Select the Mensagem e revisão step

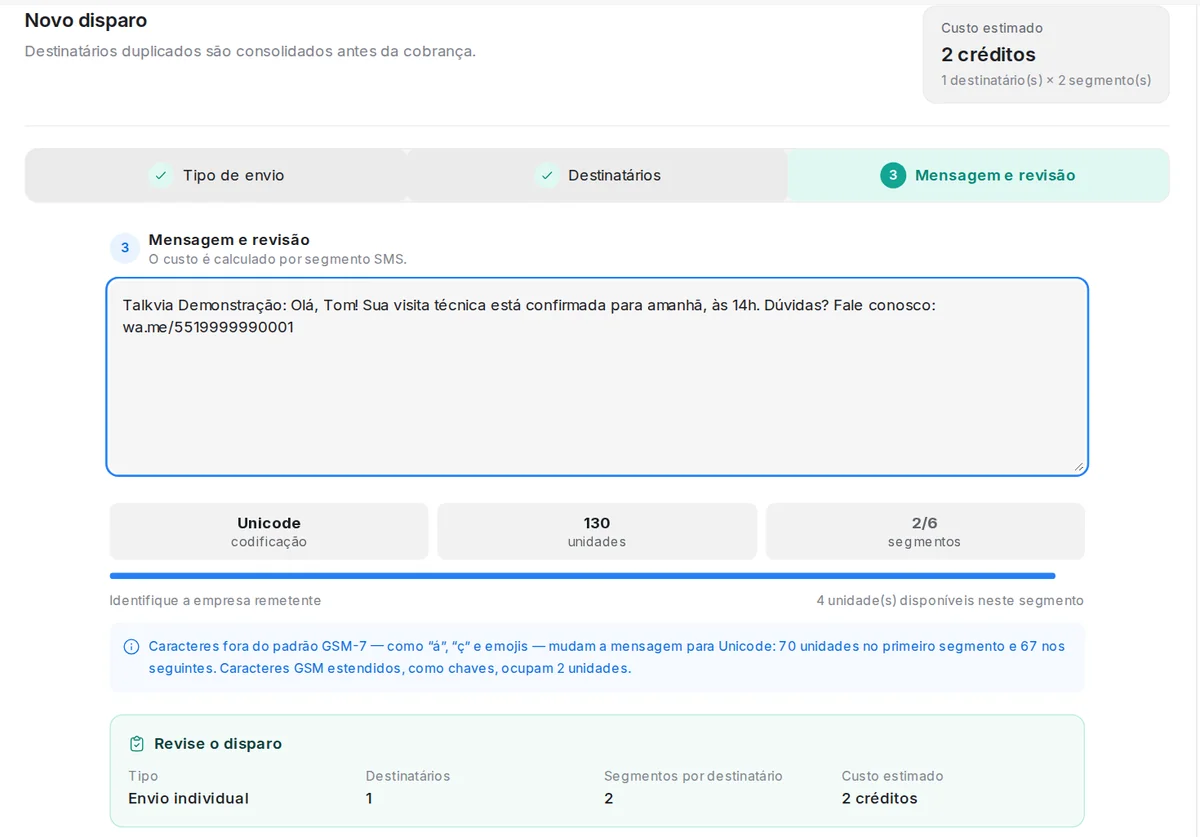978,175
